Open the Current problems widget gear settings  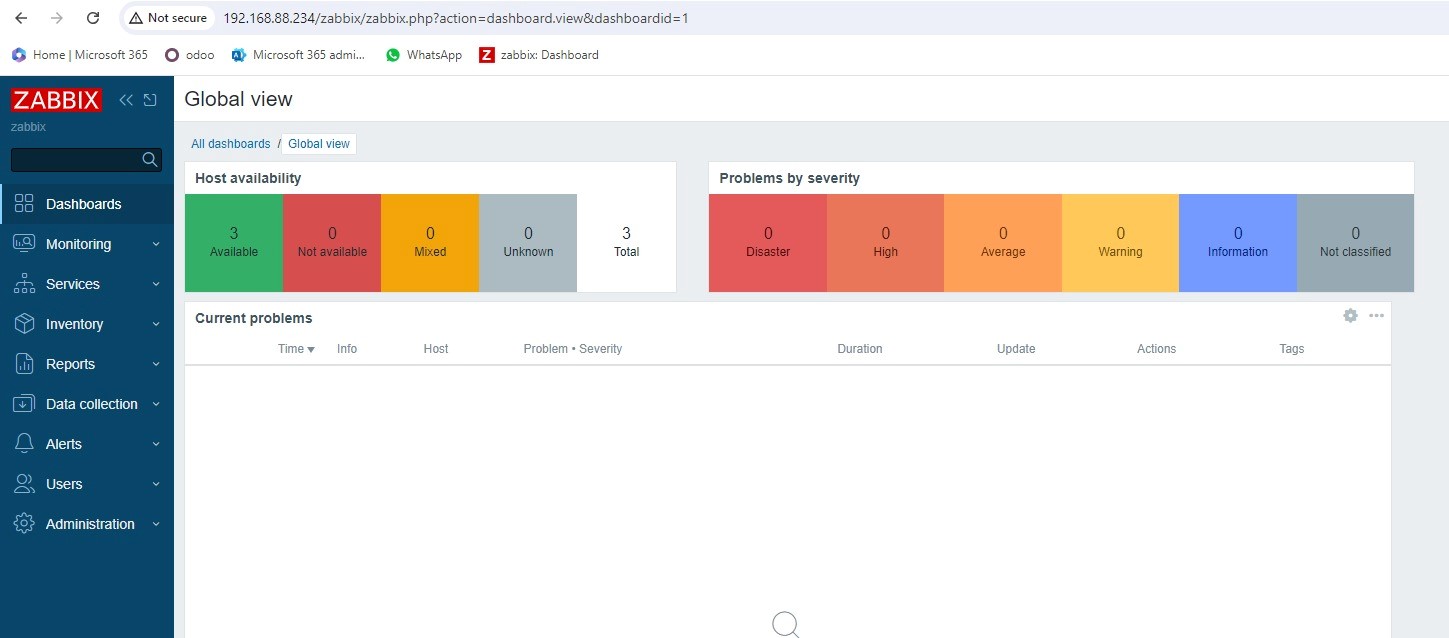1350,316
